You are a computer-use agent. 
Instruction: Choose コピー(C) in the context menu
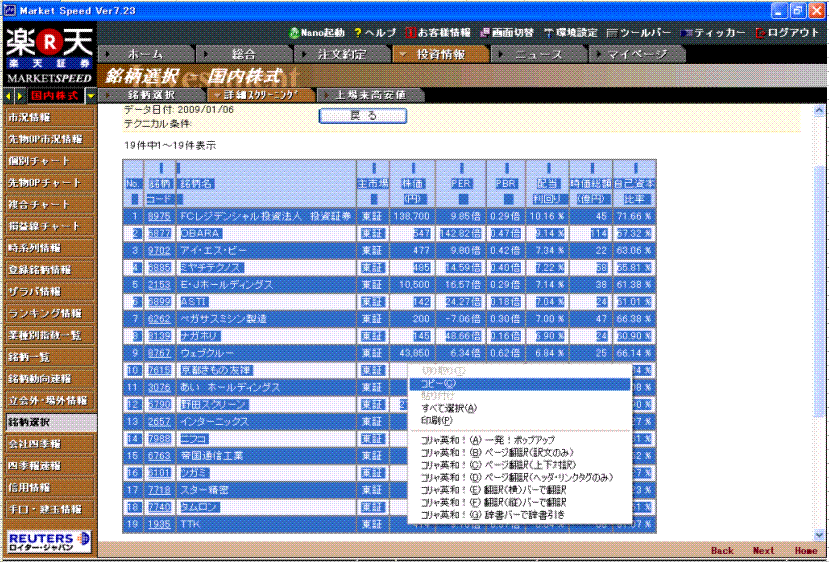point(519,383)
